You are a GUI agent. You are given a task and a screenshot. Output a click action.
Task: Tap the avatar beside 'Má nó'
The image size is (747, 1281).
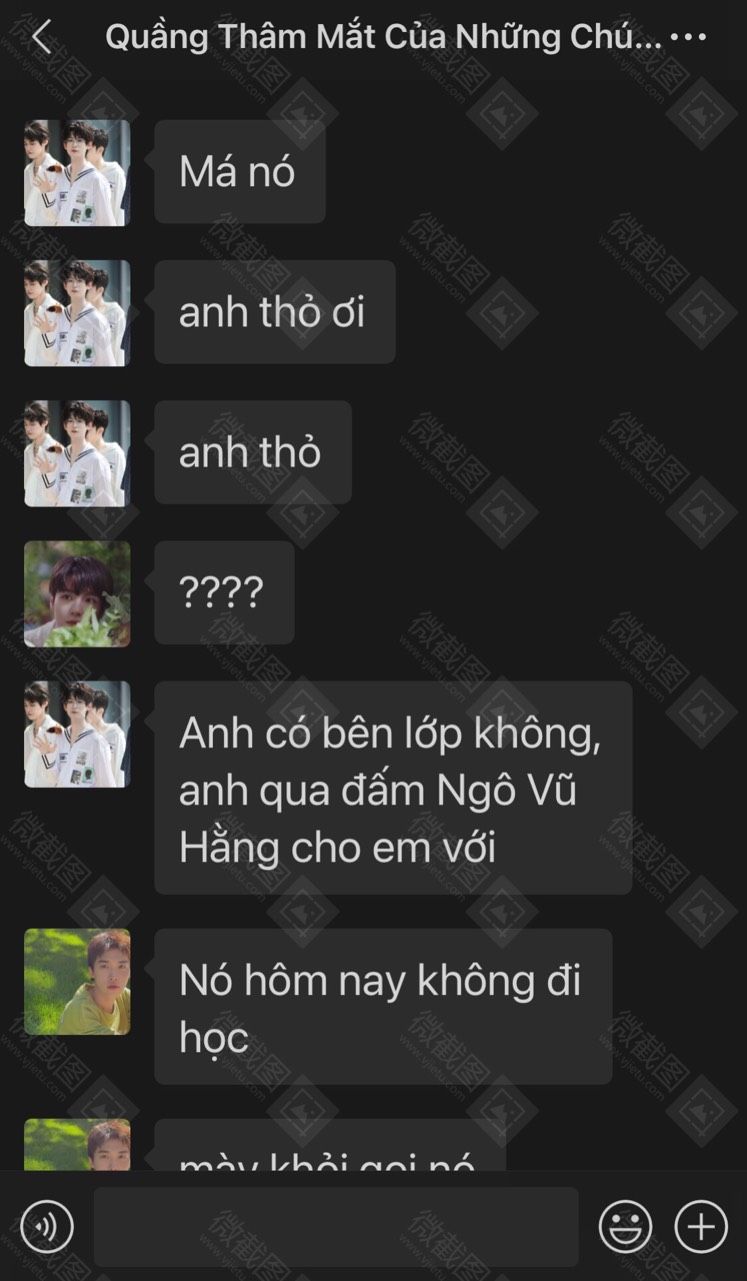(x=77, y=173)
